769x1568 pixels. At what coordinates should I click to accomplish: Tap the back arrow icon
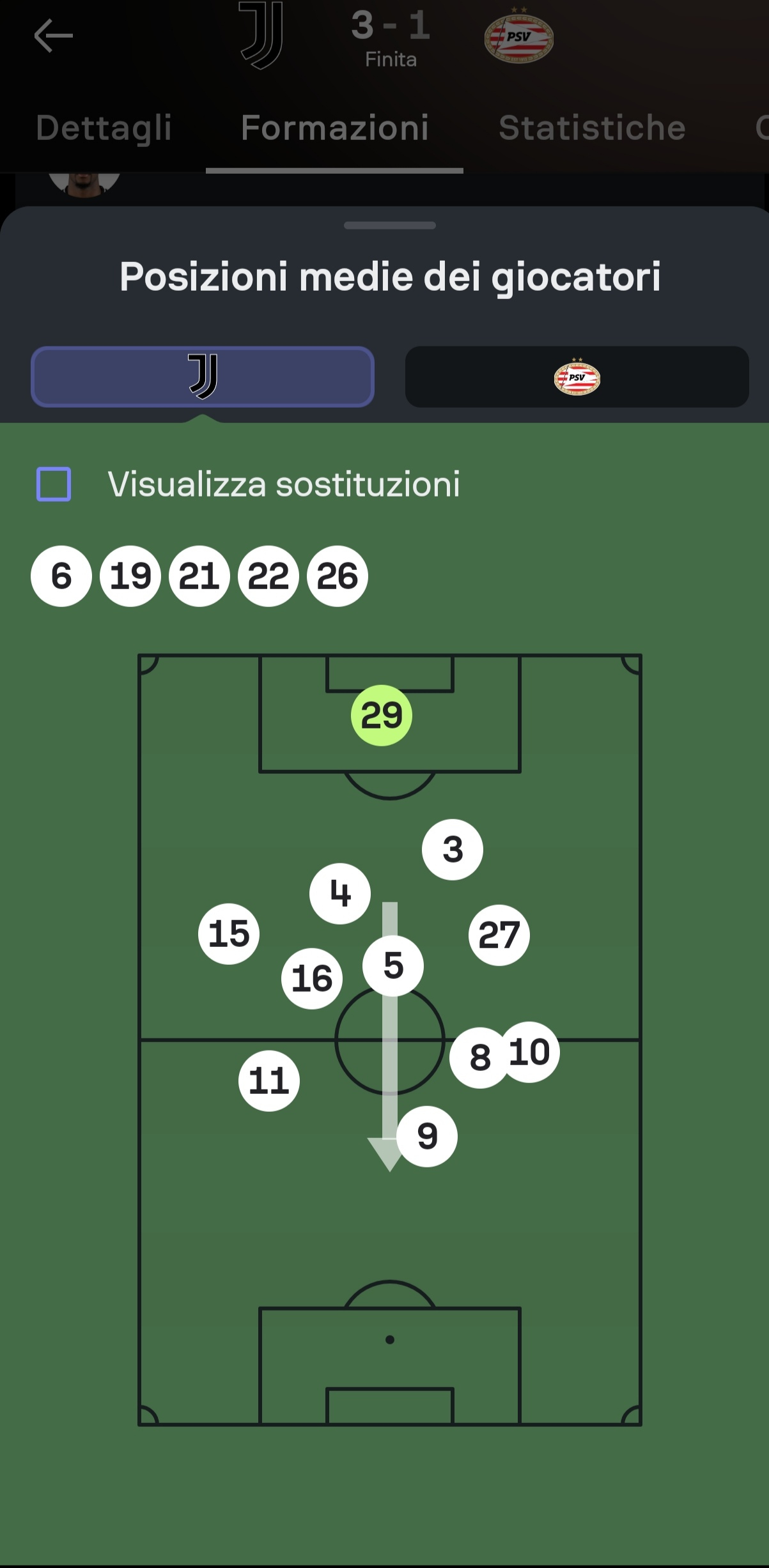[53, 36]
